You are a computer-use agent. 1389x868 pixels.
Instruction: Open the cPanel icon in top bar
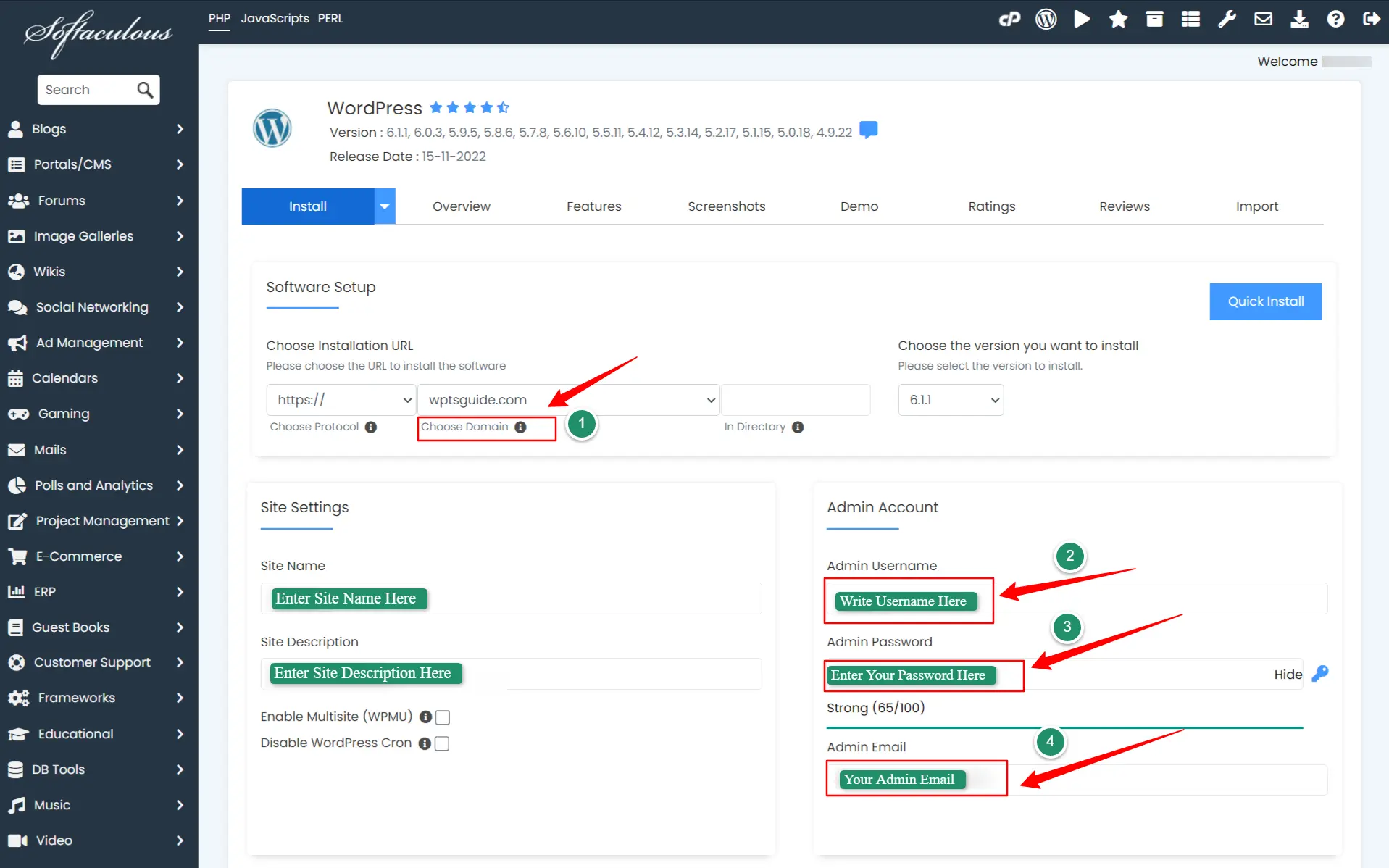(x=1009, y=20)
